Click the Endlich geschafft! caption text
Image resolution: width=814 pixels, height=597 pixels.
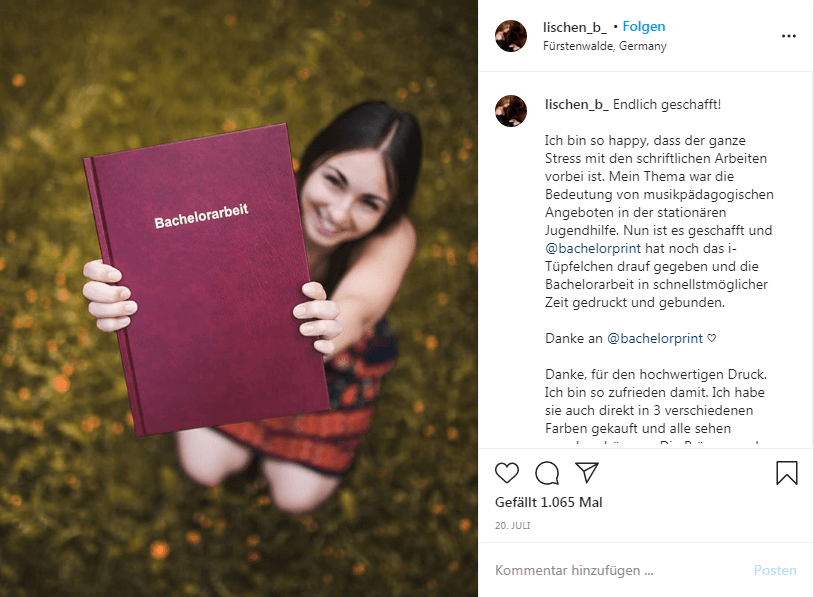[x=667, y=104]
